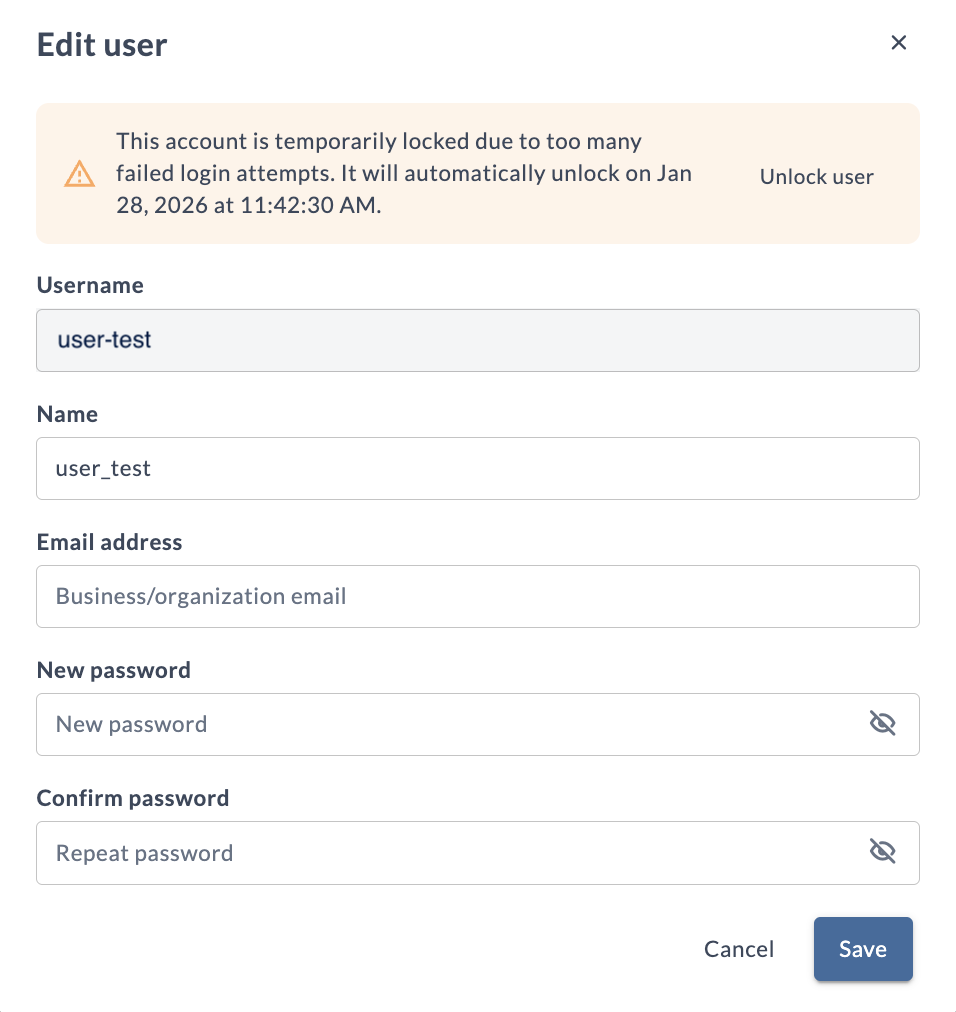Click the warning triangle icon in the alert
The width and height of the screenshot is (956, 1012).
pos(79,173)
